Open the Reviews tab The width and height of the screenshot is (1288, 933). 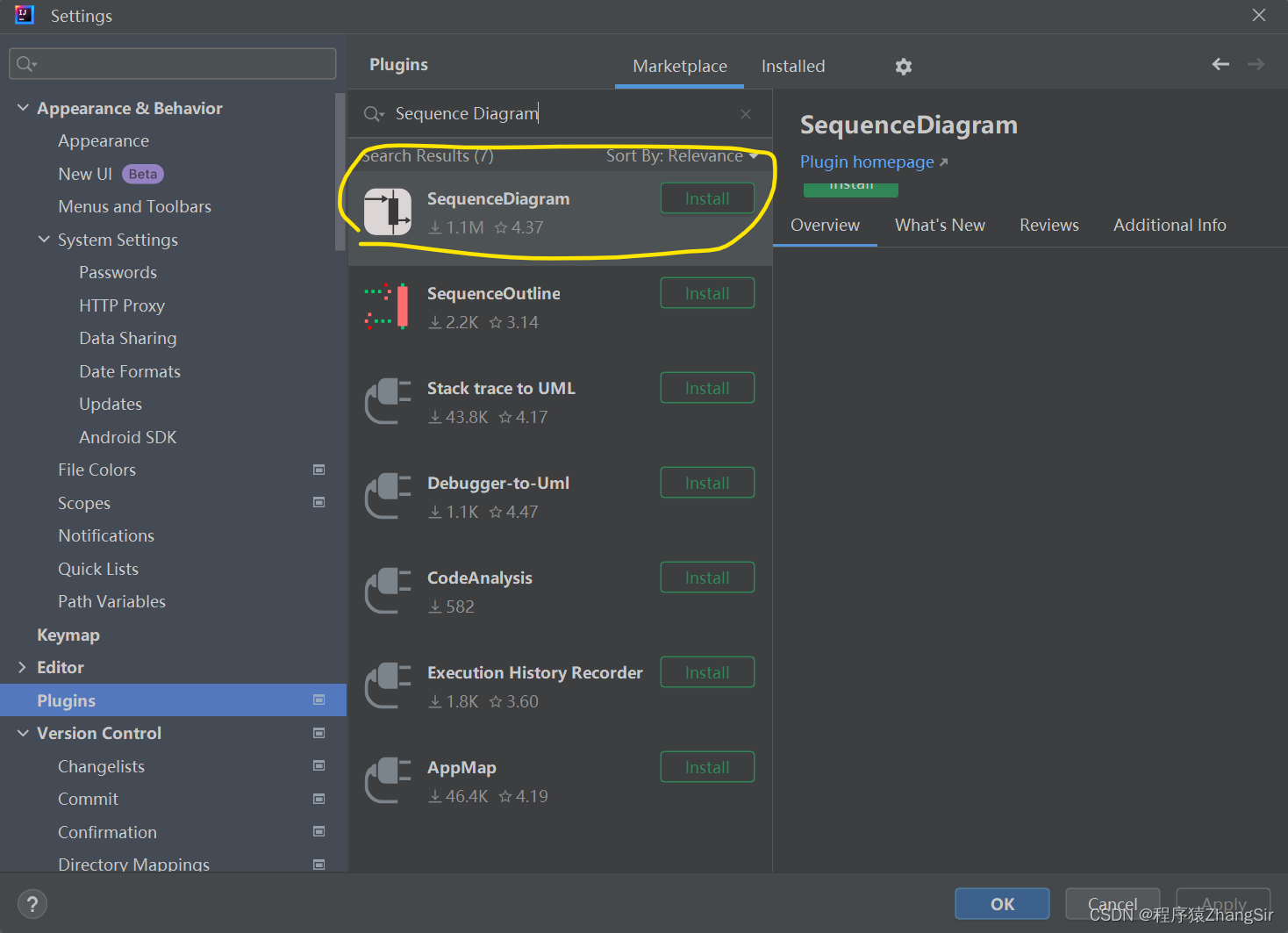1049,226
